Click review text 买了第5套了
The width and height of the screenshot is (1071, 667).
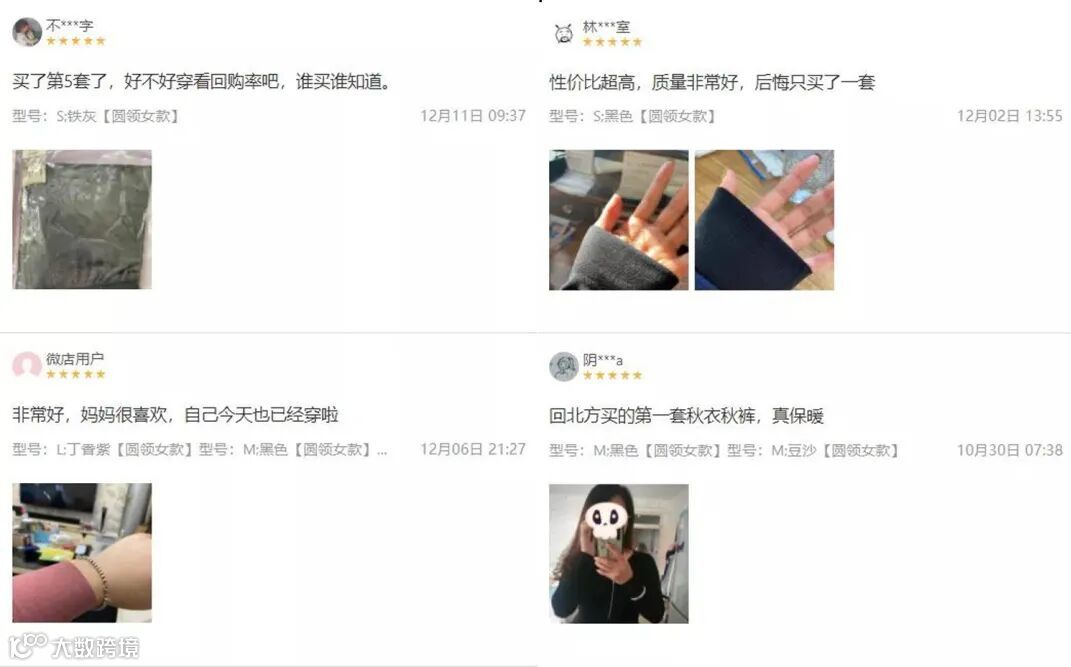[x=59, y=82]
